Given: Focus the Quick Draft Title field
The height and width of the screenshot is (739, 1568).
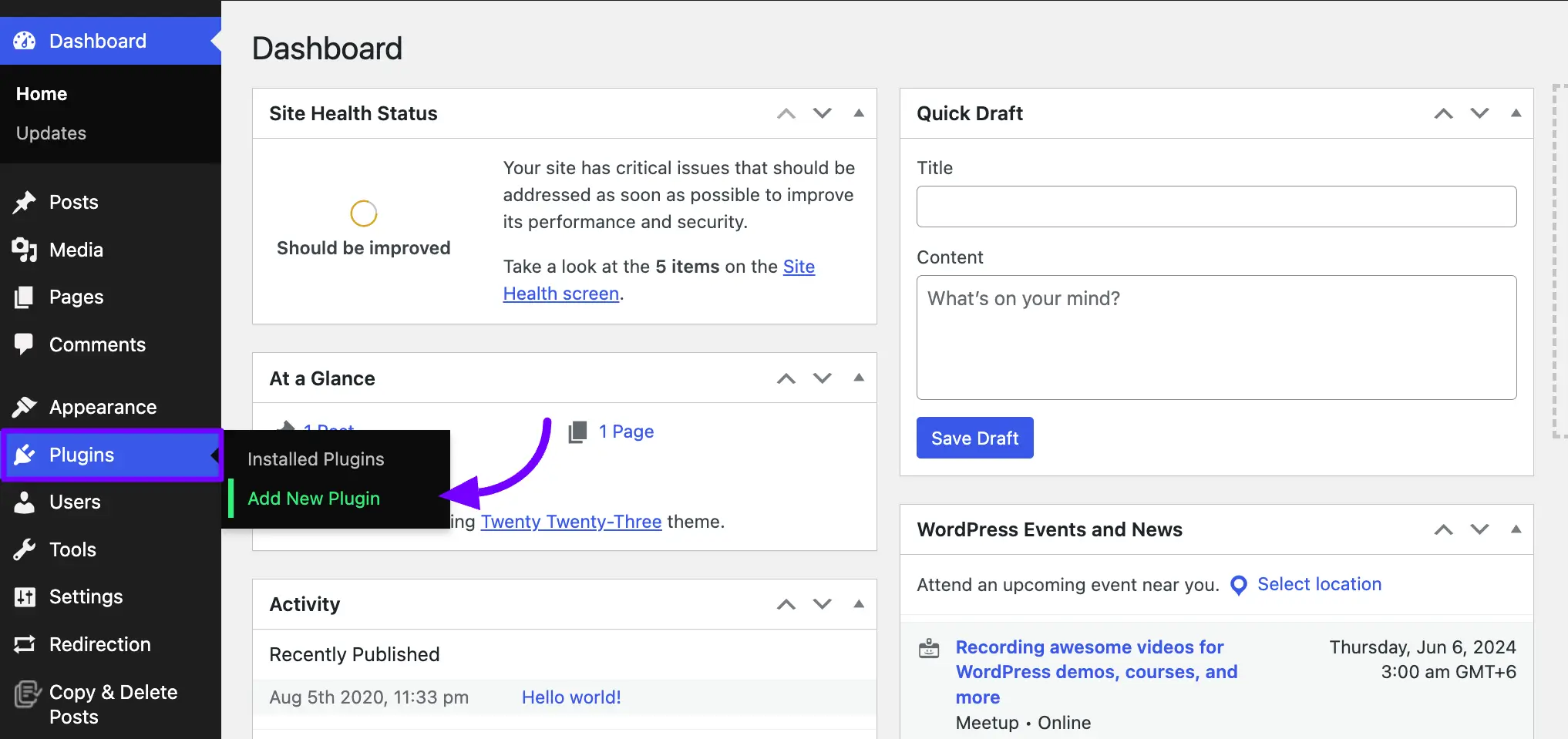Looking at the screenshot, I should [x=1216, y=207].
